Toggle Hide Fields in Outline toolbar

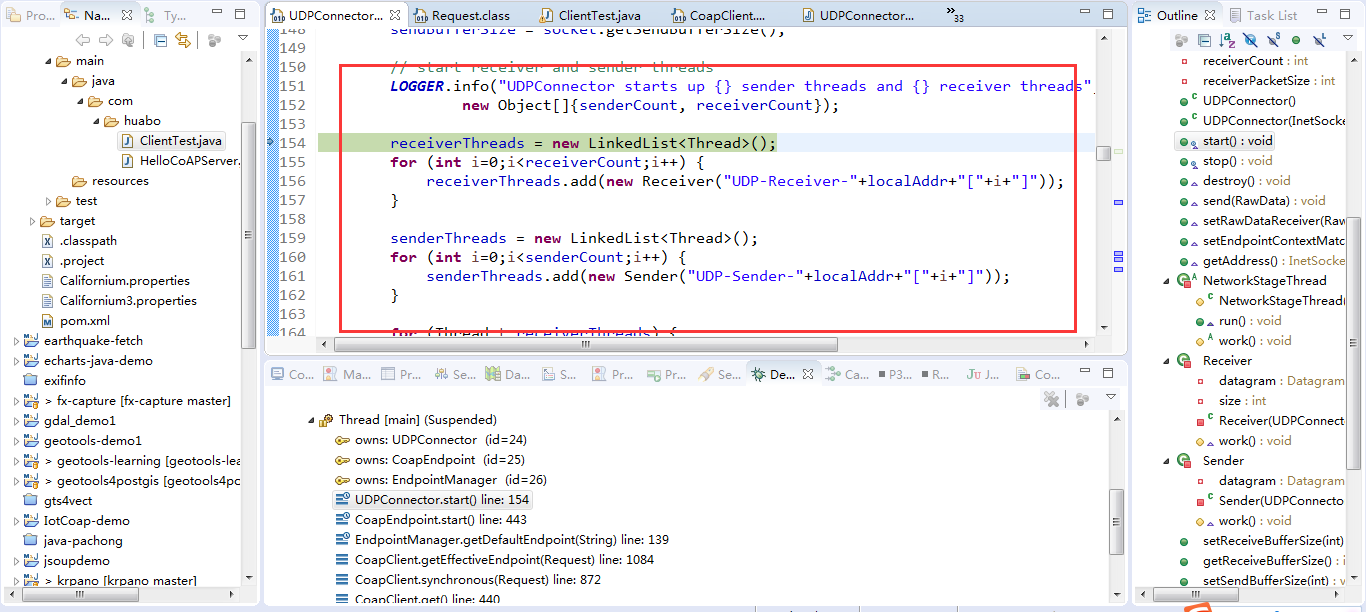point(1250,40)
